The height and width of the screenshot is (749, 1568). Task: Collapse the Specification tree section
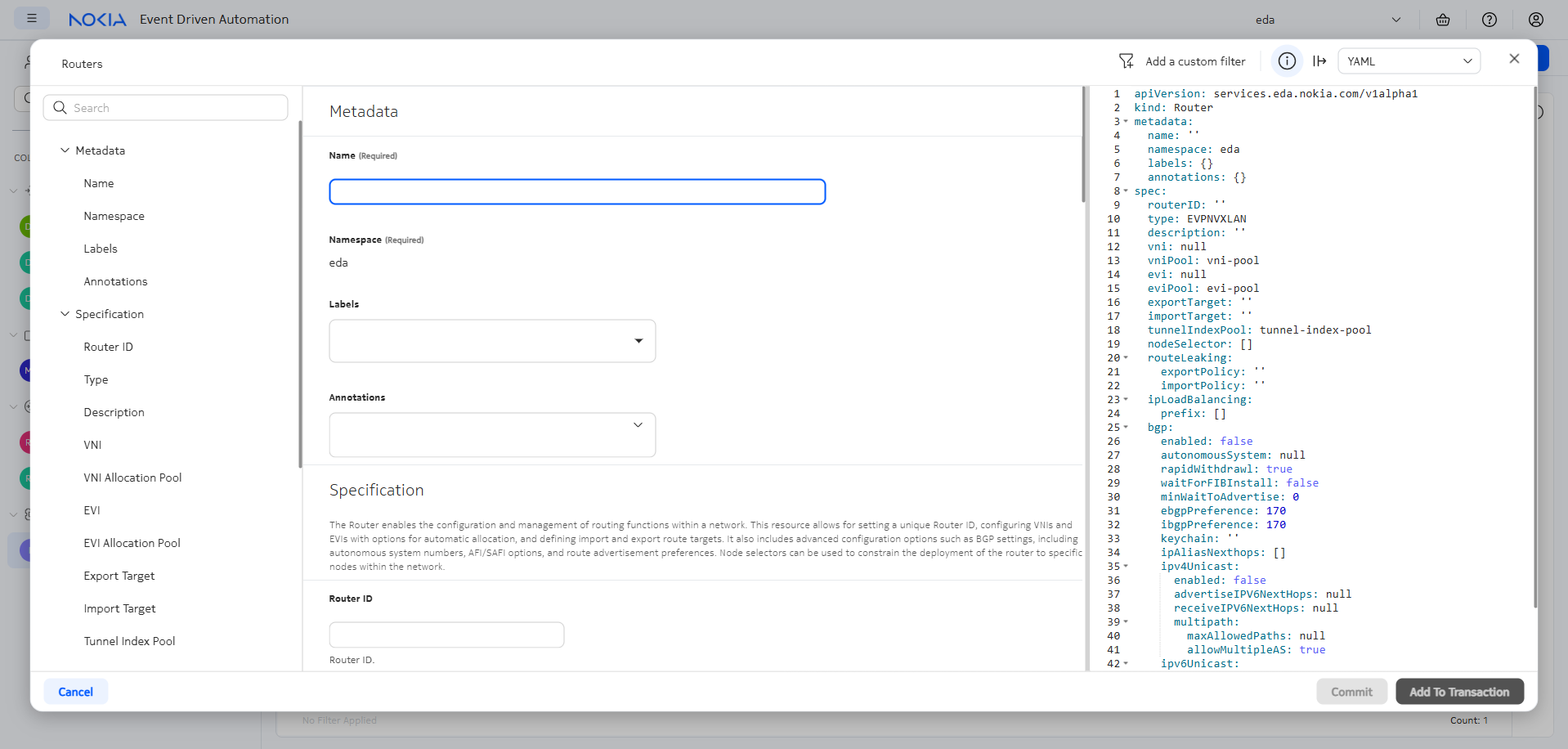pos(65,314)
